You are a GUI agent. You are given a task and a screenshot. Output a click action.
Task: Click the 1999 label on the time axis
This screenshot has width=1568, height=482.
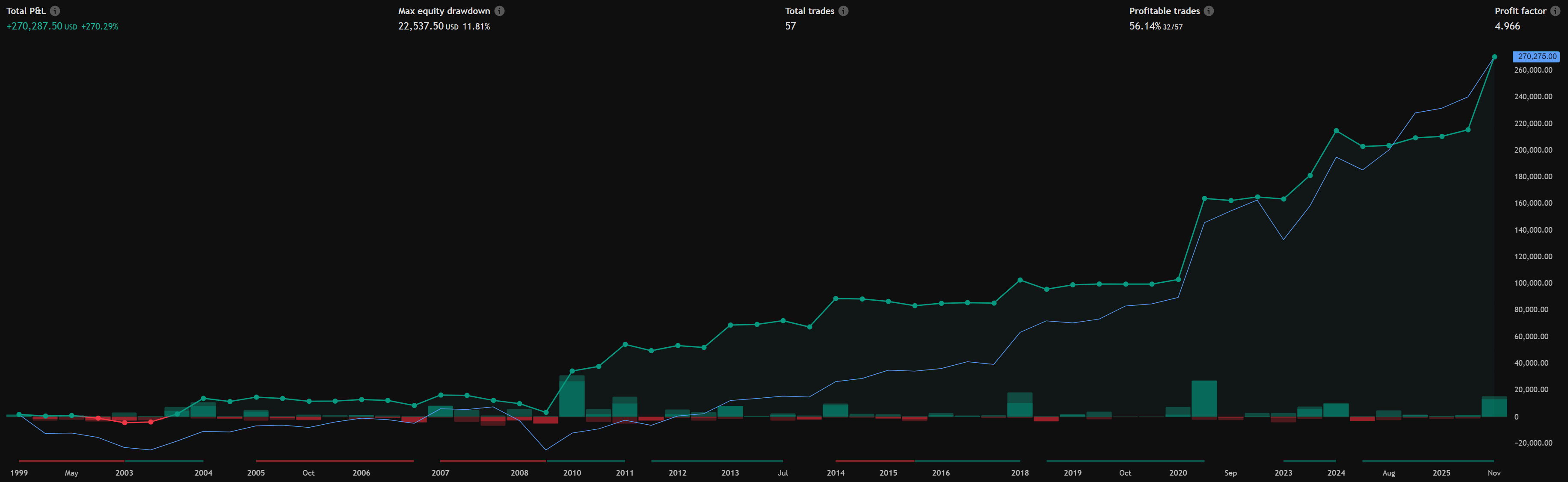click(x=19, y=473)
